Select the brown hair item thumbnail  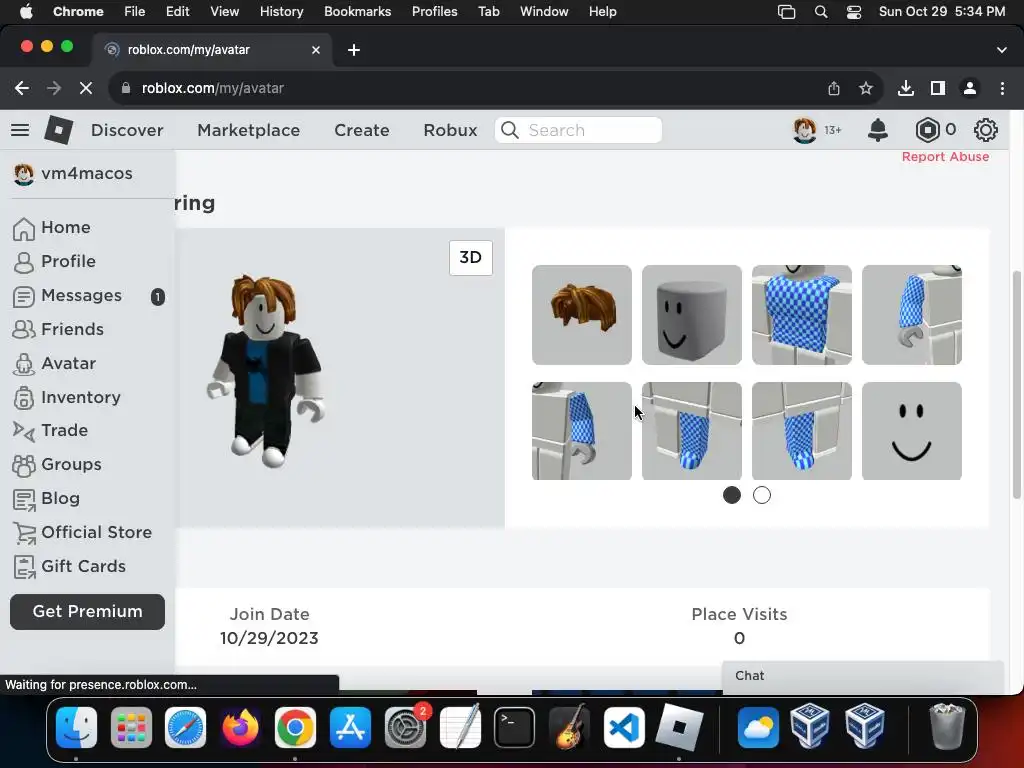click(582, 315)
